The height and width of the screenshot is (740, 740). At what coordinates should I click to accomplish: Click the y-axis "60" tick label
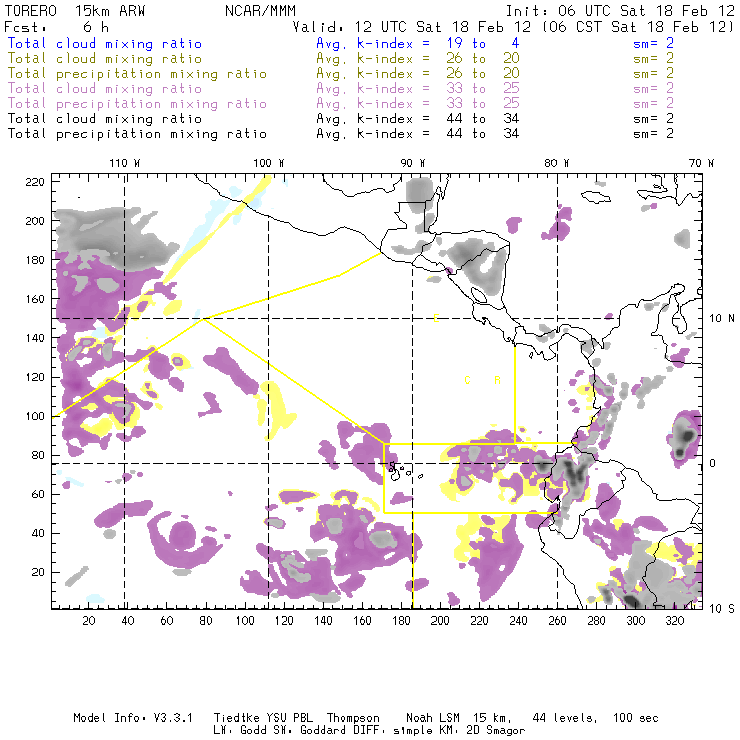point(38,494)
